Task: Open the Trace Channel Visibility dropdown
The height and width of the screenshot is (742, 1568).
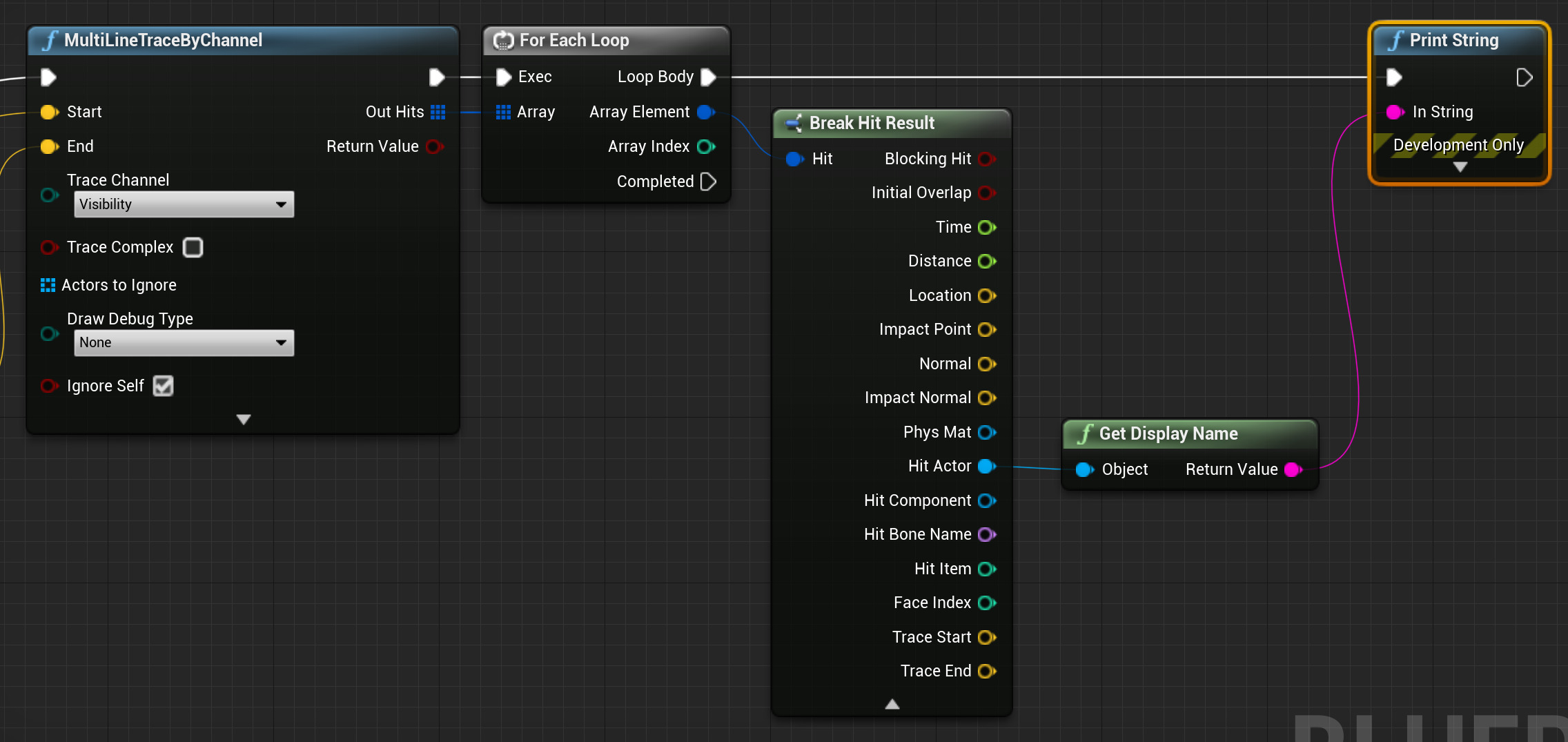Action: point(184,204)
